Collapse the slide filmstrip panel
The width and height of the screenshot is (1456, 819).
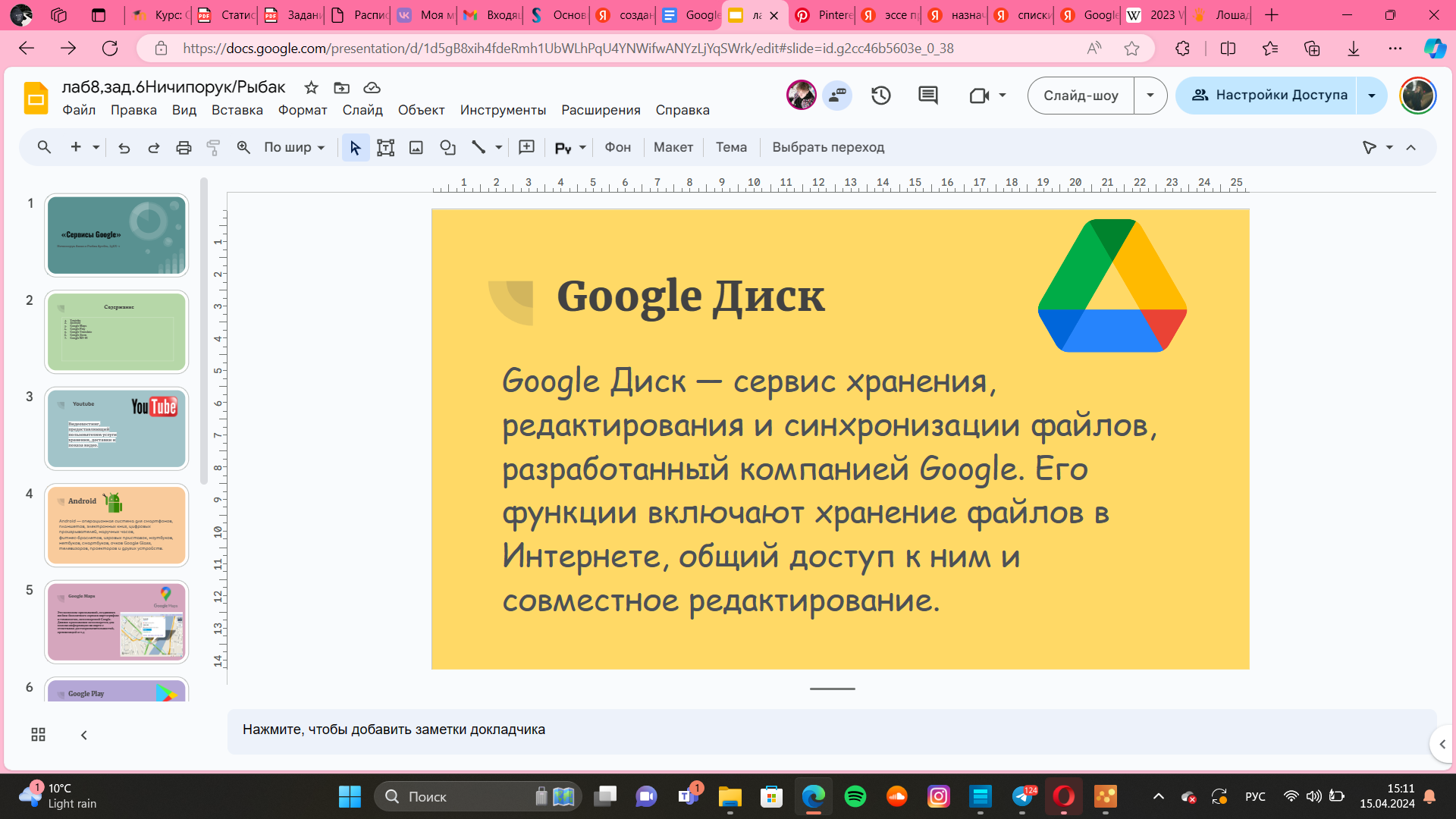point(83,735)
